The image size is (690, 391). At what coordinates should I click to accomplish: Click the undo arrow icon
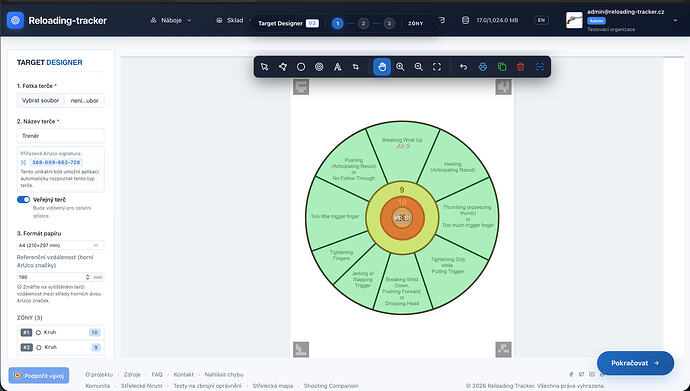(463, 67)
